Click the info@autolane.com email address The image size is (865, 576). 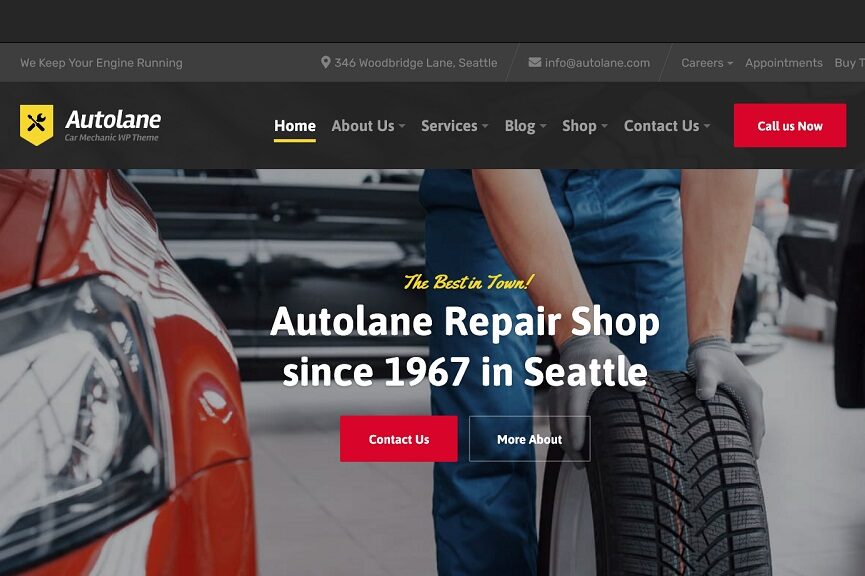597,63
